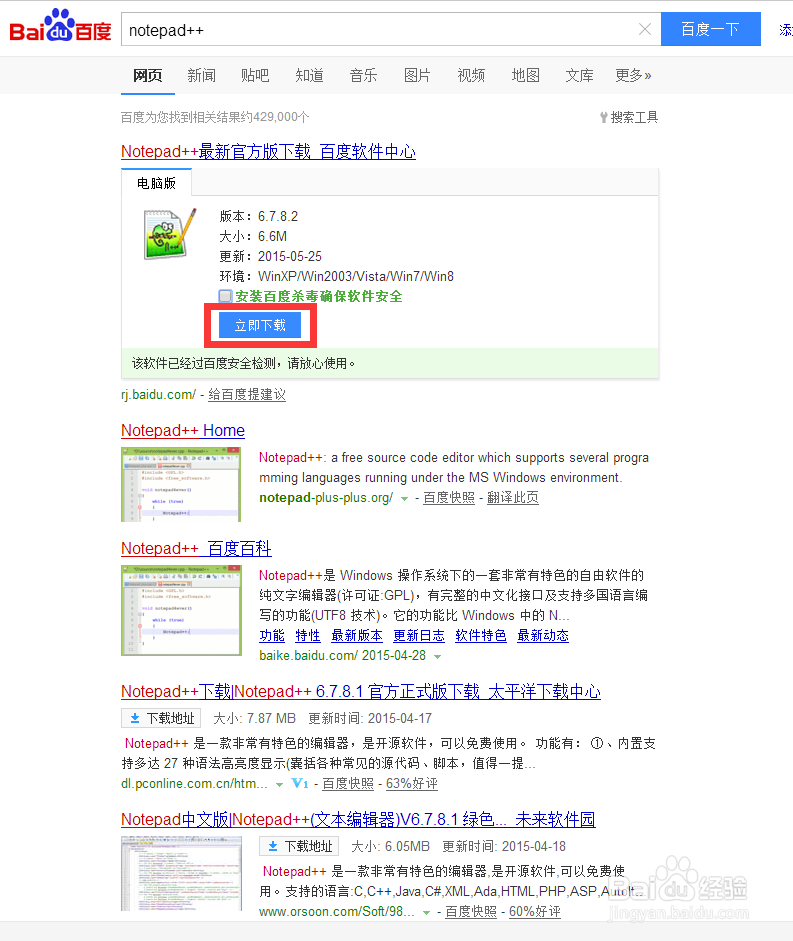
Task: Open the 文库 tab
Action: click(x=579, y=76)
